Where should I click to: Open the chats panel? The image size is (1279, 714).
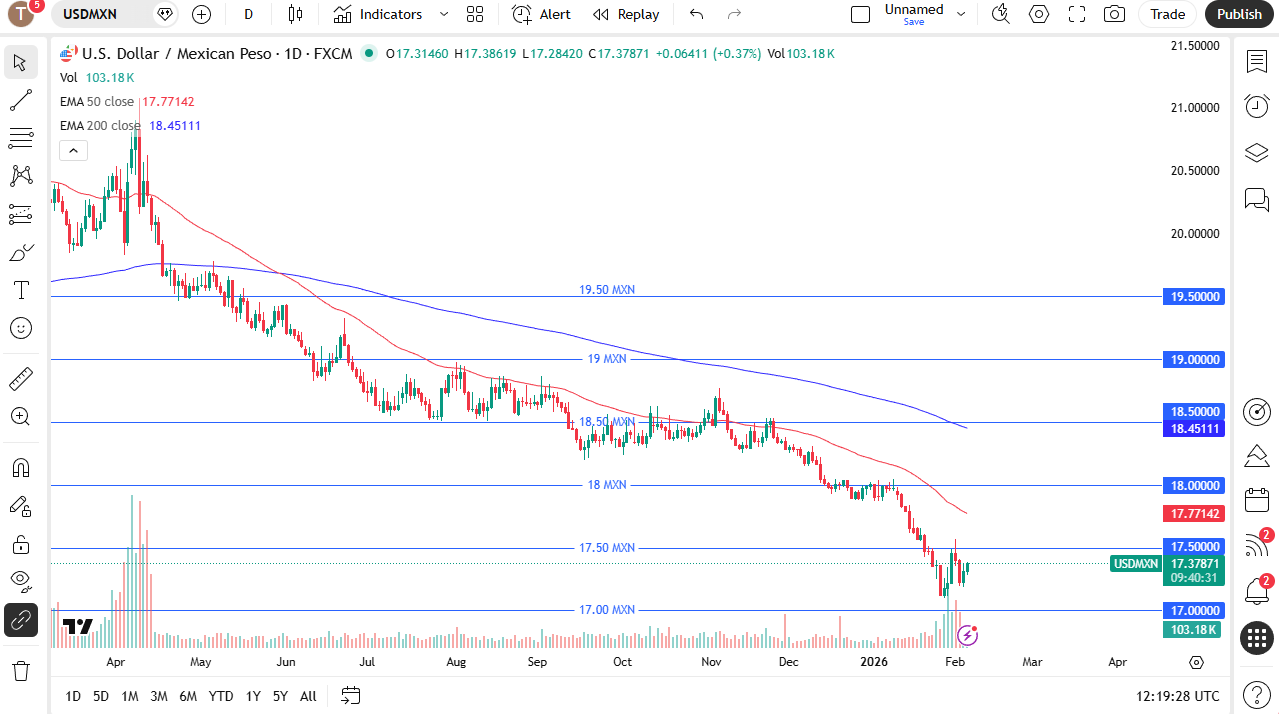point(1257,199)
